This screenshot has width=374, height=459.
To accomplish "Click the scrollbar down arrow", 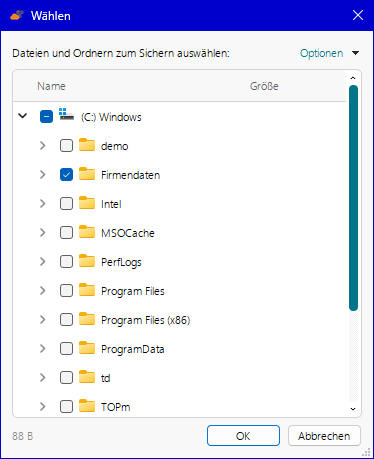I will point(353,409).
